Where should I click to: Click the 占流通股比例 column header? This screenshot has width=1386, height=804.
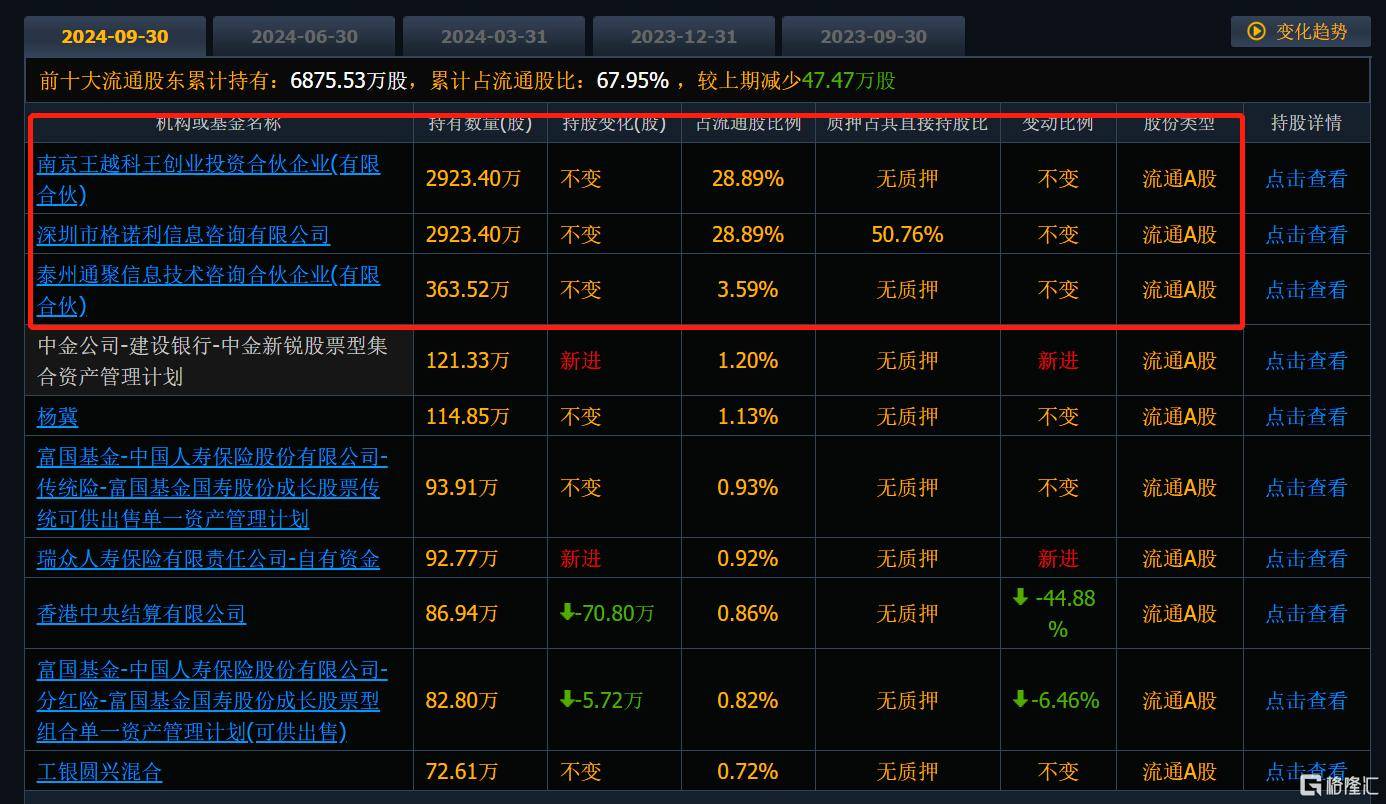pos(748,124)
